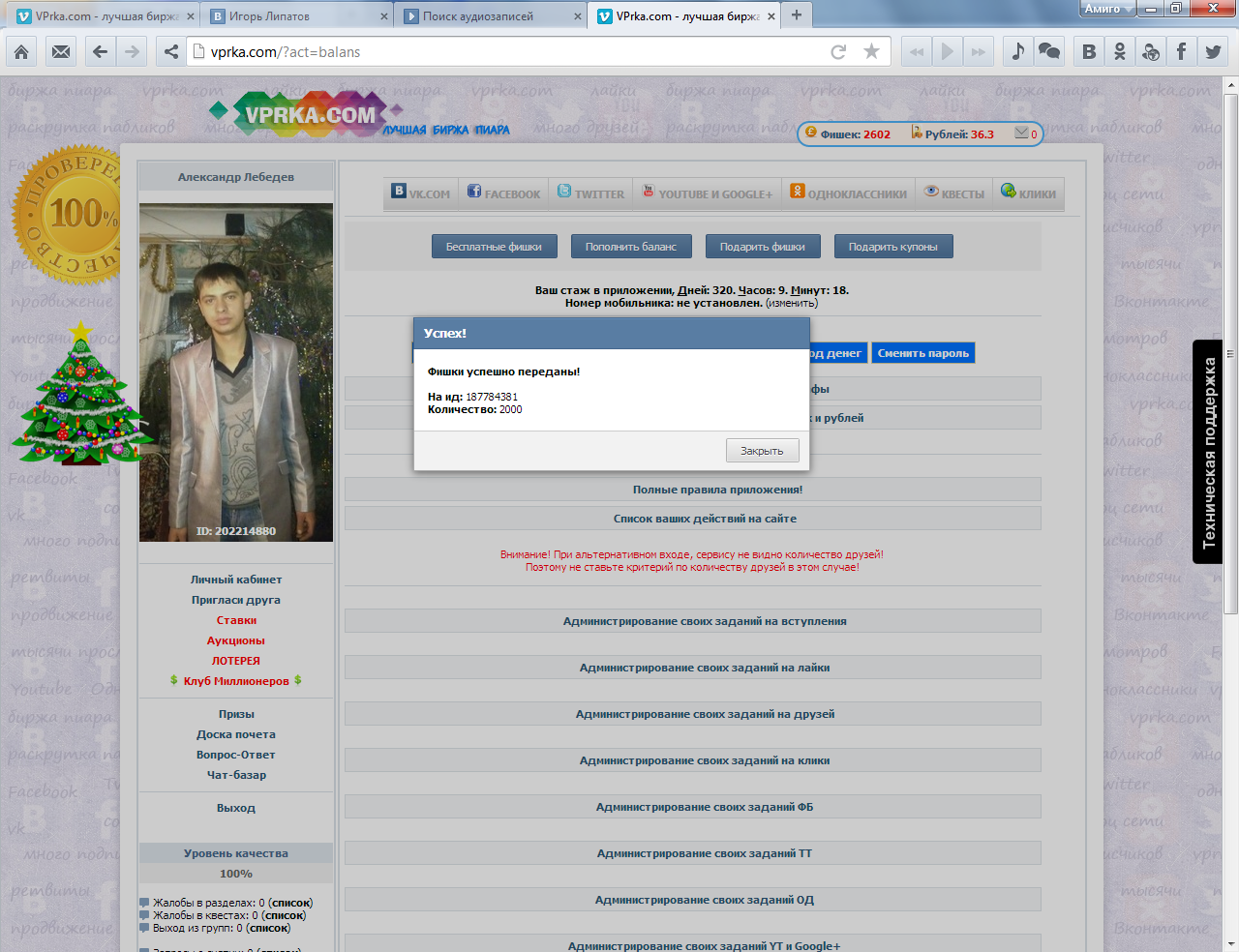
Task: Click the изменить mobile number link
Action: coord(792,303)
